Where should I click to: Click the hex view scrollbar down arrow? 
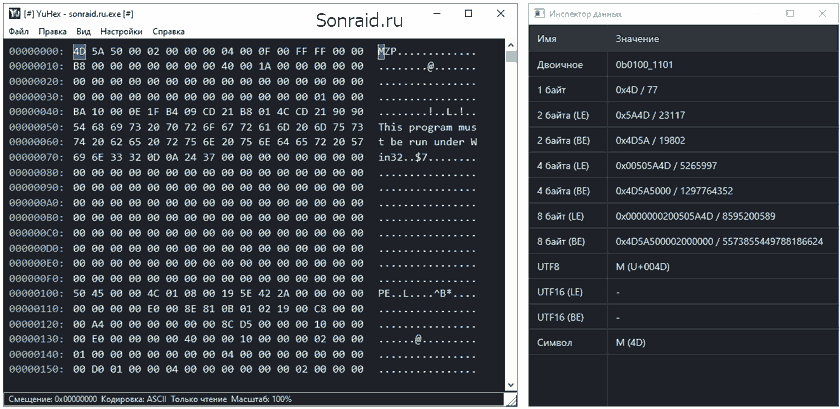click(511, 385)
